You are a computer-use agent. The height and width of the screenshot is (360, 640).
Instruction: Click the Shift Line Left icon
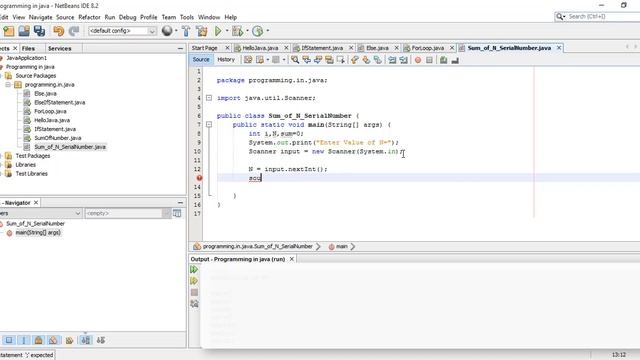click(x=392, y=60)
